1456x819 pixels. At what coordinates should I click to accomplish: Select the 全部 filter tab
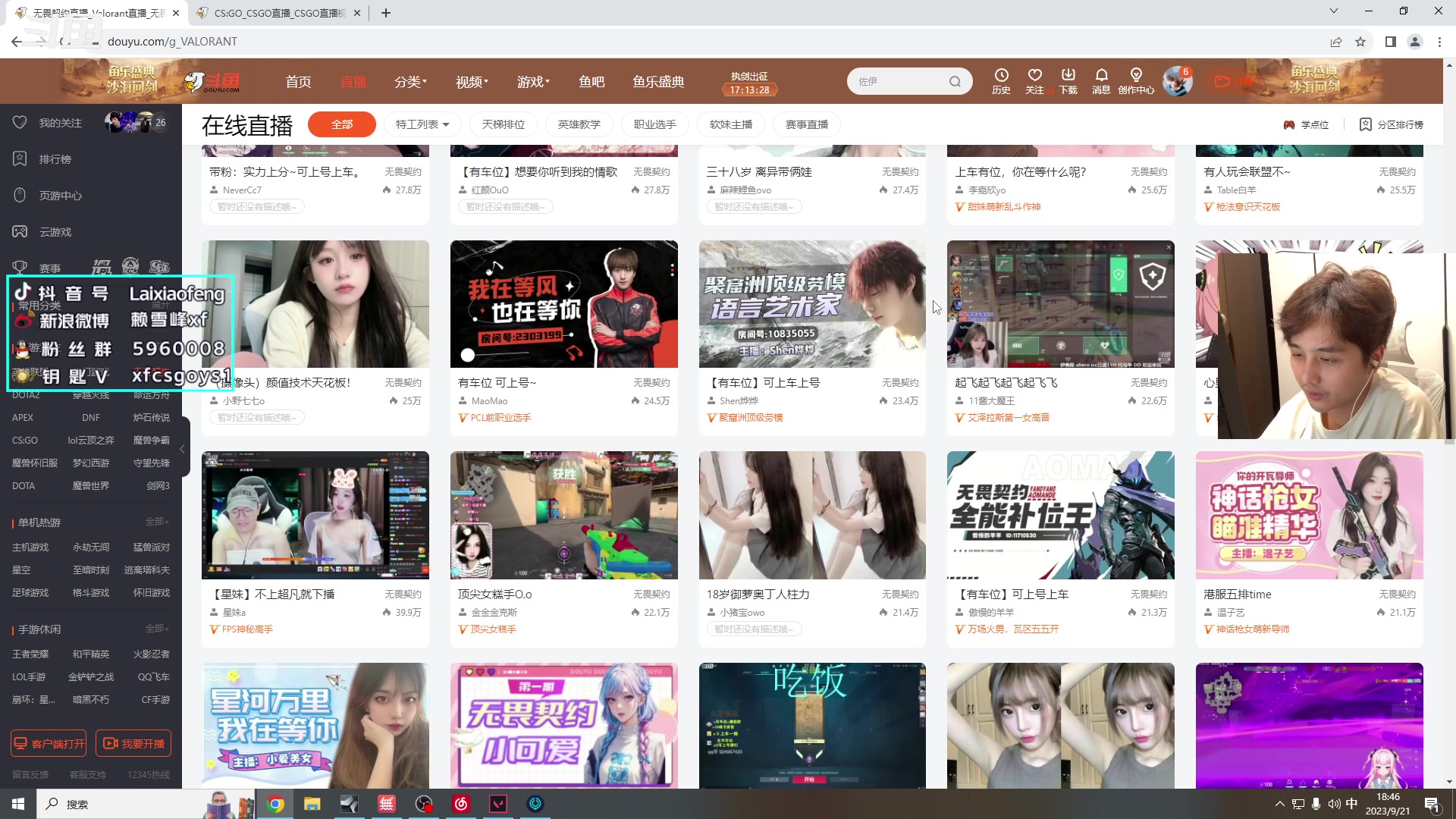(x=342, y=124)
